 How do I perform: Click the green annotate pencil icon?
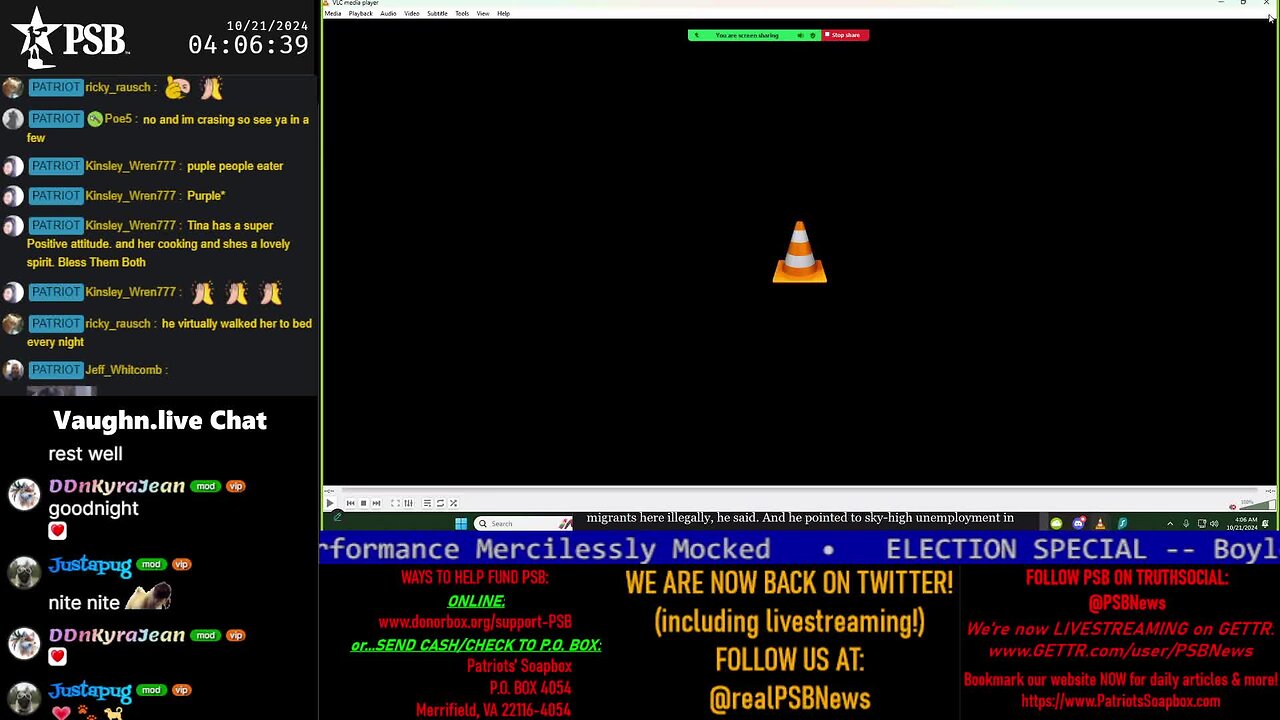coord(337,517)
